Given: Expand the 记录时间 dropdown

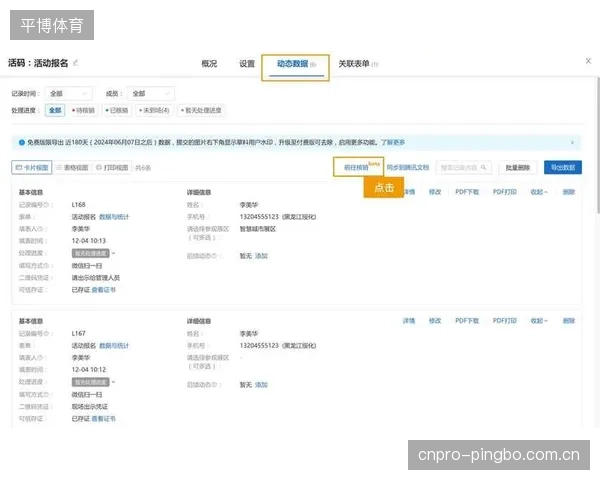Looking at the screenshot, I should coord(68,94).
